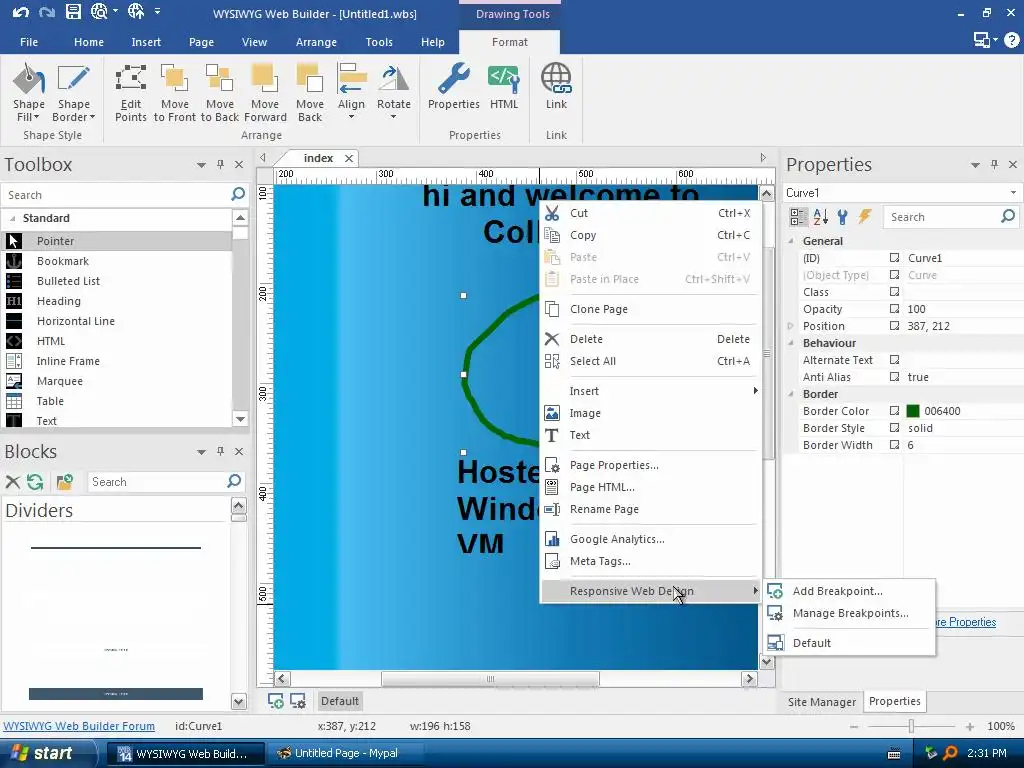1024x768 pixels.
Task: Toggle the box next to Opacity property
Action: click(895, 309)
